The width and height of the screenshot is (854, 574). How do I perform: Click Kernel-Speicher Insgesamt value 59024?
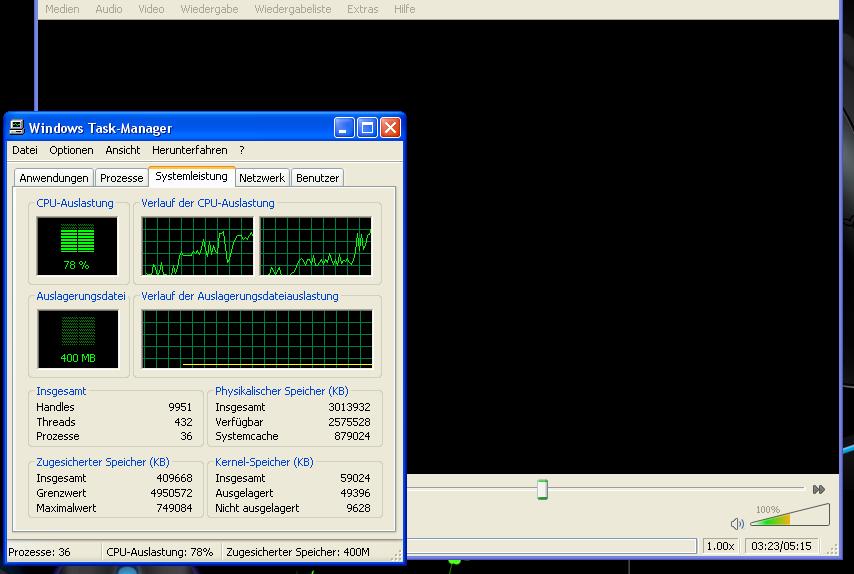click(x=355, y=478)
